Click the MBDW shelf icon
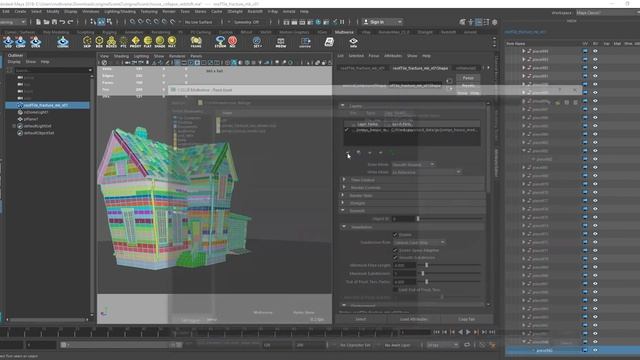Screen dimensions: 640x360 [281, 42]
